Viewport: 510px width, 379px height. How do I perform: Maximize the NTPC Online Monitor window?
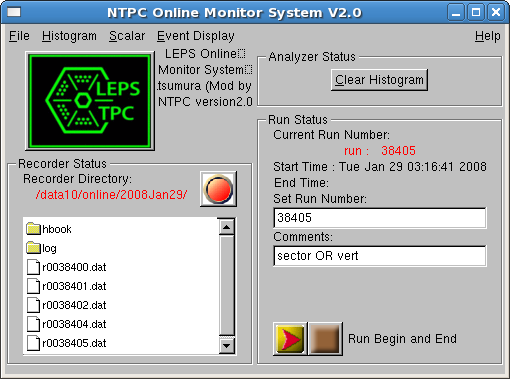[x=476, y=13]
